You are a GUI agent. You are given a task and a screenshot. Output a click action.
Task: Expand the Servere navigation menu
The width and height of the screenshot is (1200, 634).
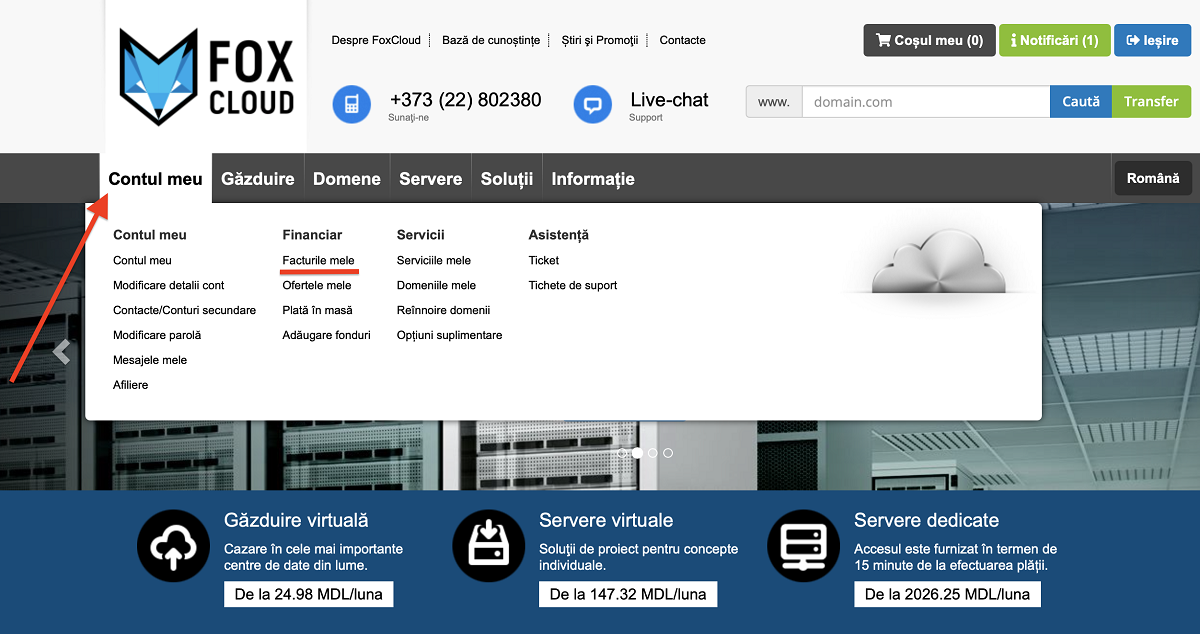click(430, 179)
